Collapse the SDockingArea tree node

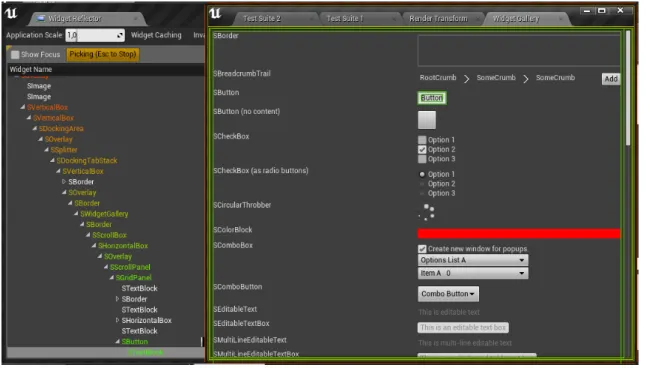(x=35, y=129)
